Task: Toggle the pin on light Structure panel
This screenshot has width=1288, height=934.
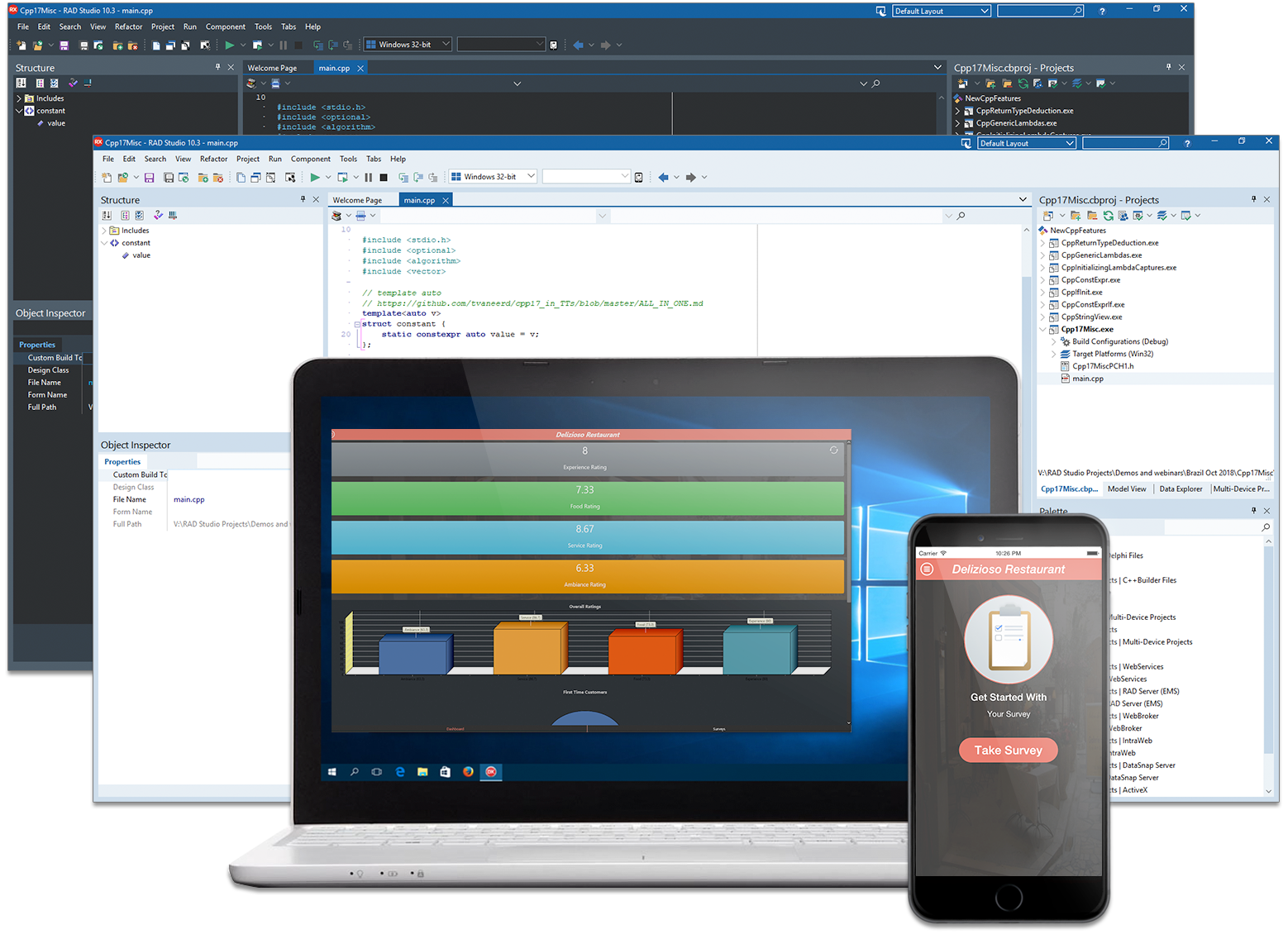Action: (303, 199)
